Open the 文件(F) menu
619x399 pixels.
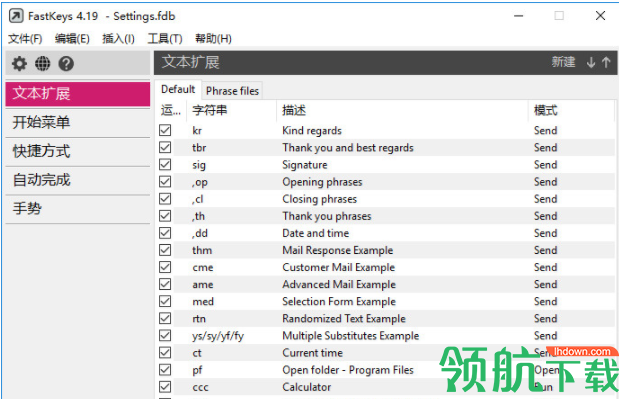tap(25, 39)
